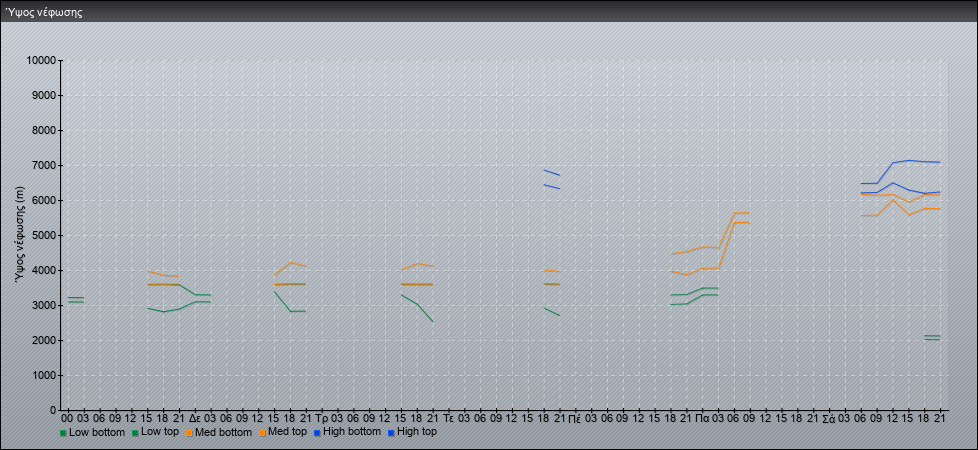
Task: Toggle the Med top legend entry
Action: coord(283,432)
